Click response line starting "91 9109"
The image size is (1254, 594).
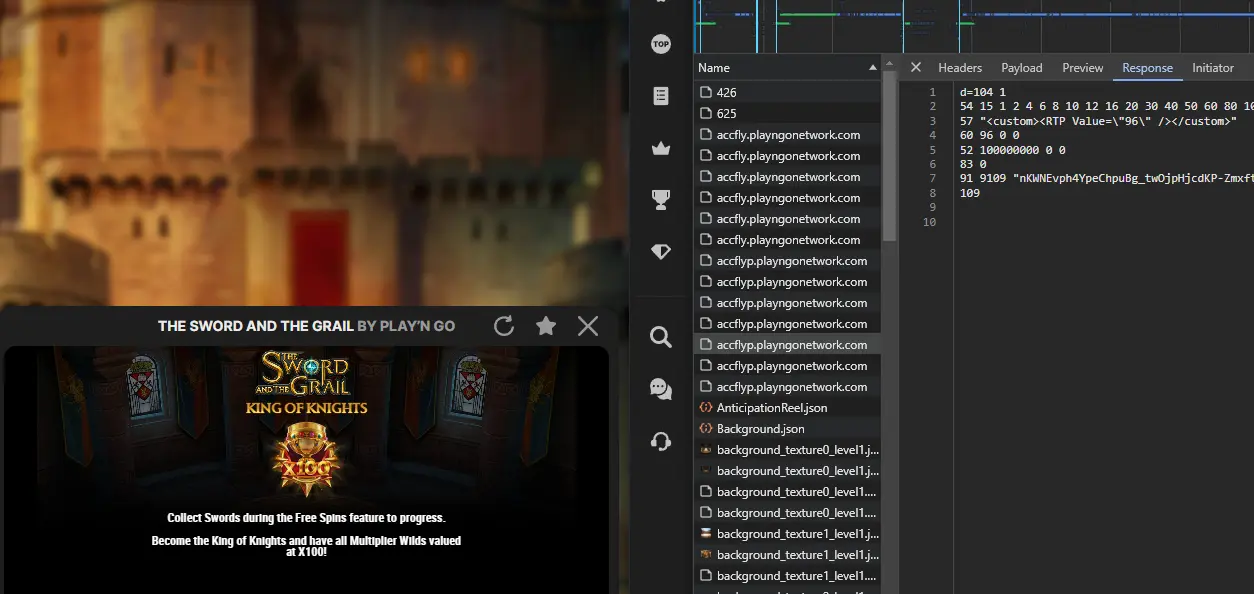pos(1106,178)
